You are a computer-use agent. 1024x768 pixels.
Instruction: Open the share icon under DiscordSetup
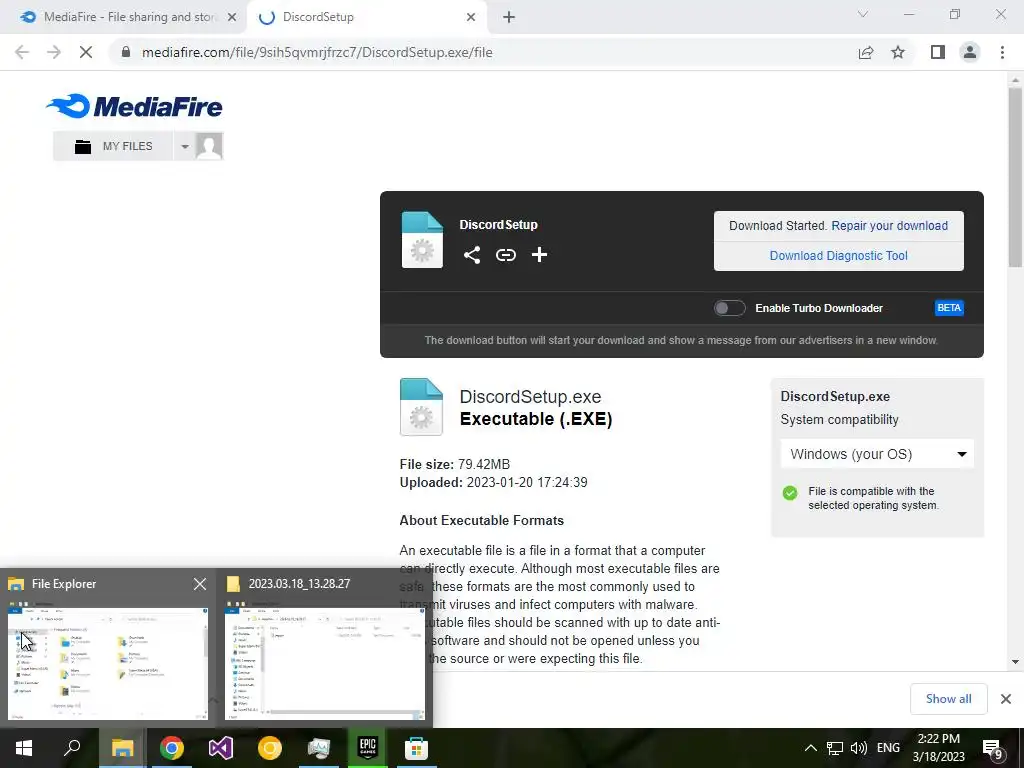point(472,255)
